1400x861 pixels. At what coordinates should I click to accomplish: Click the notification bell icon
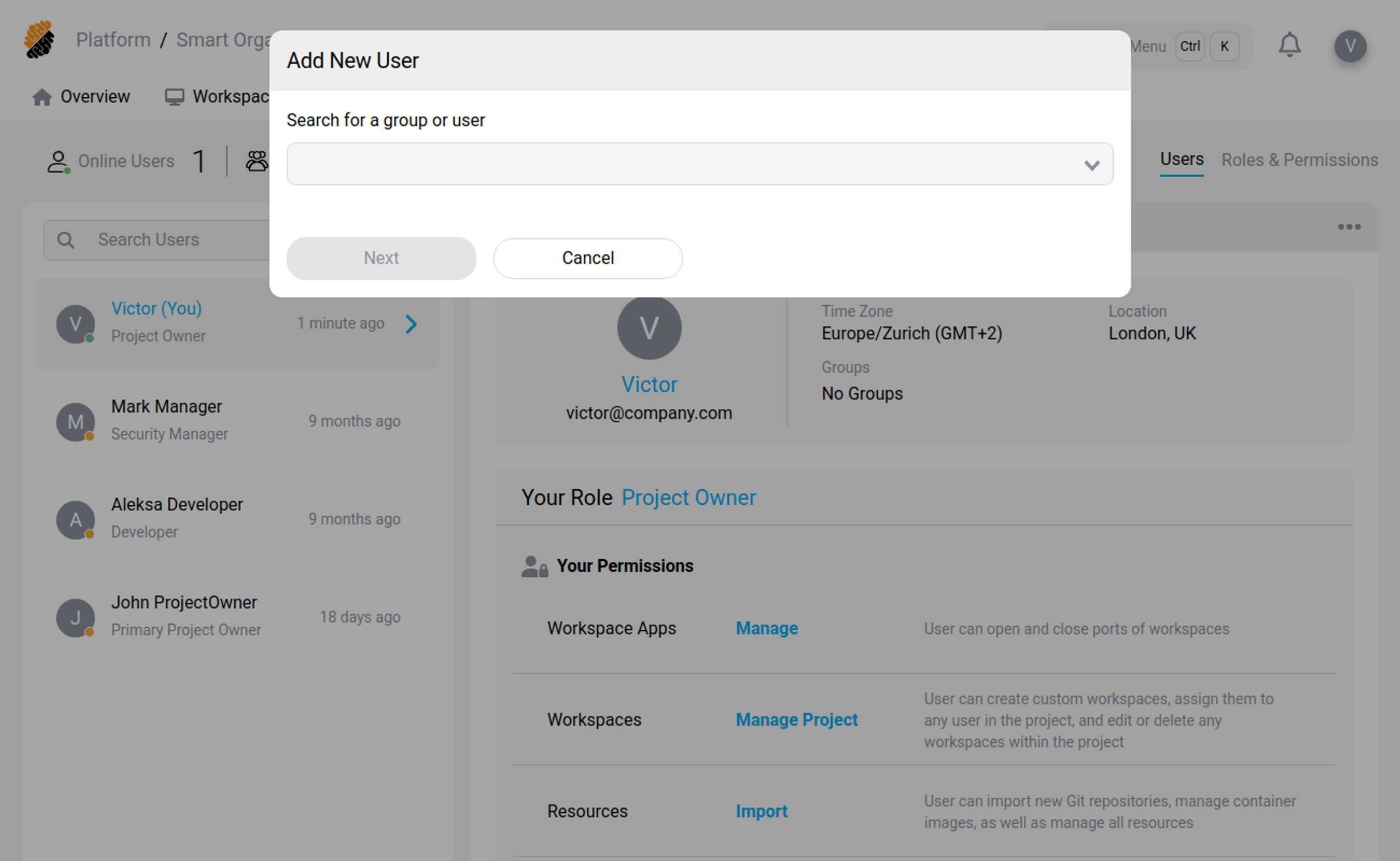pos(1290,45)
